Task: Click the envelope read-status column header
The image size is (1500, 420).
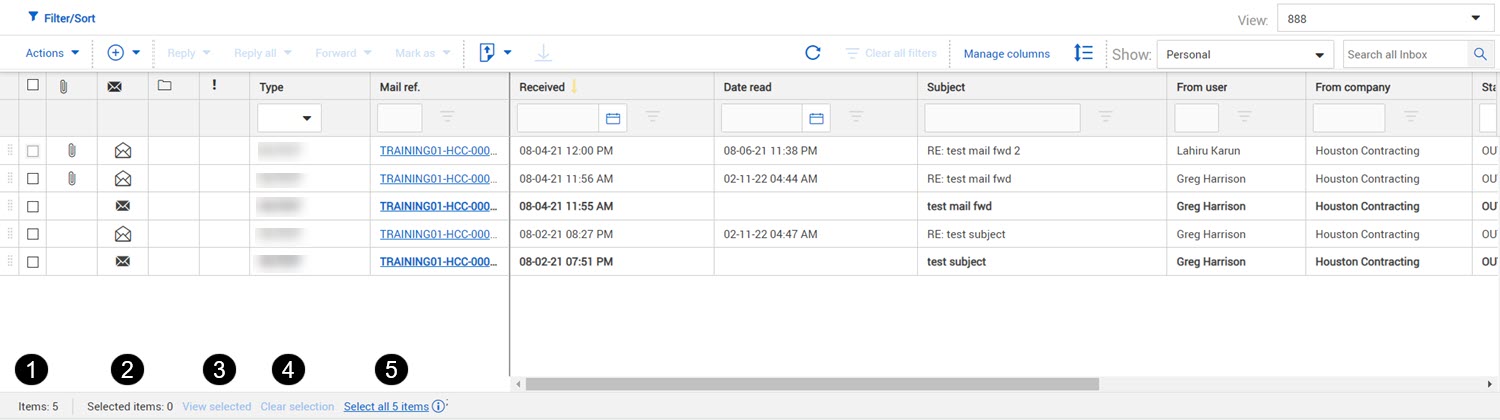Action: pos(114,86)
